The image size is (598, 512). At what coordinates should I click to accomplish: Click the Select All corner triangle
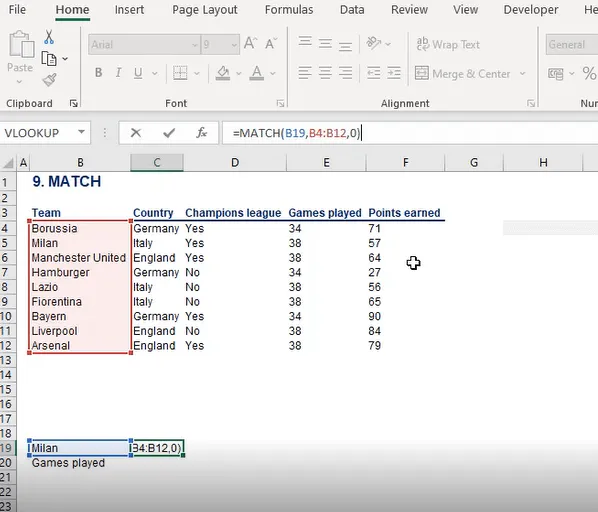point(8,164)
